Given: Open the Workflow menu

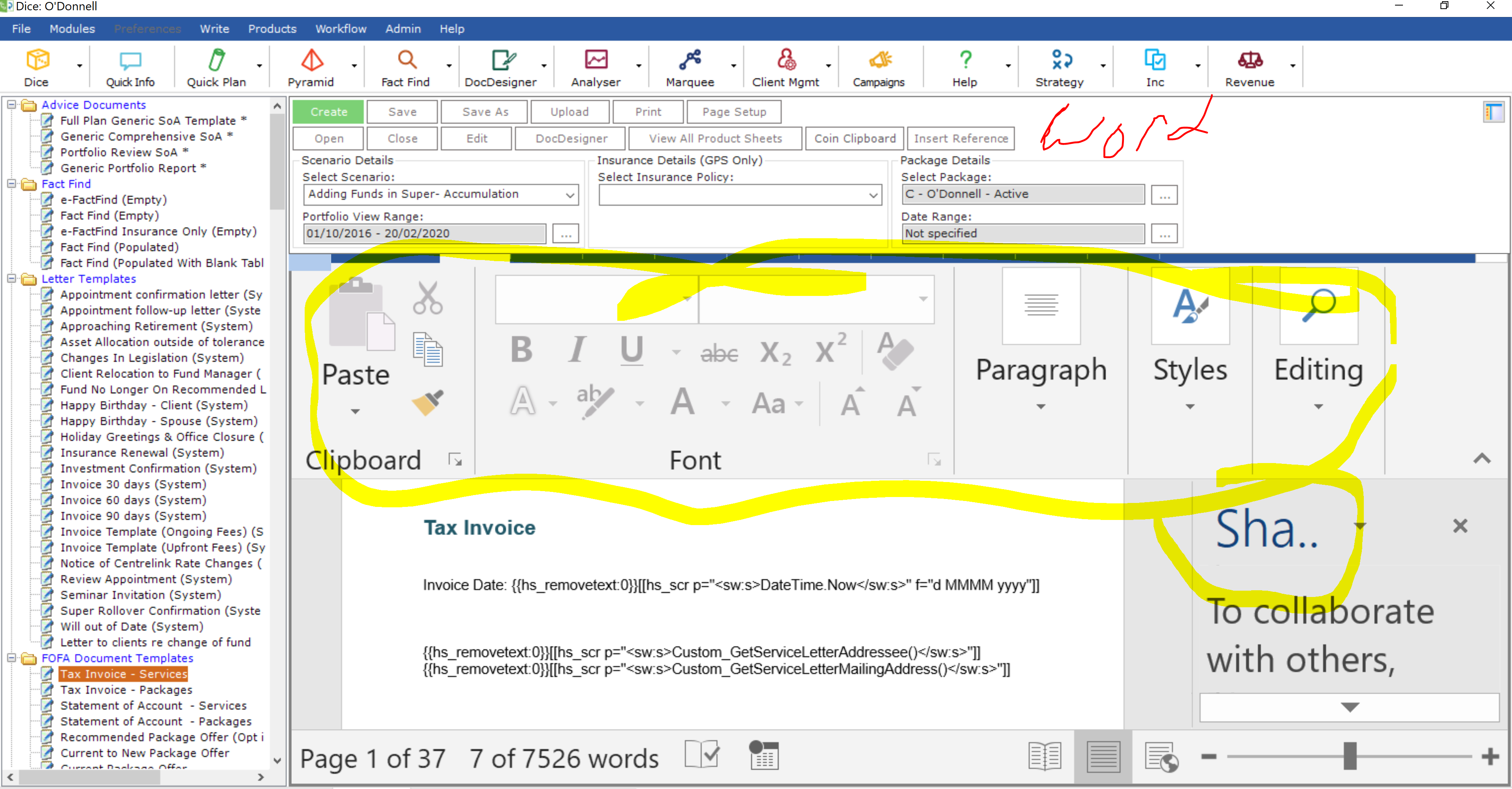Looking at the screenshot, I should [340, 28].
